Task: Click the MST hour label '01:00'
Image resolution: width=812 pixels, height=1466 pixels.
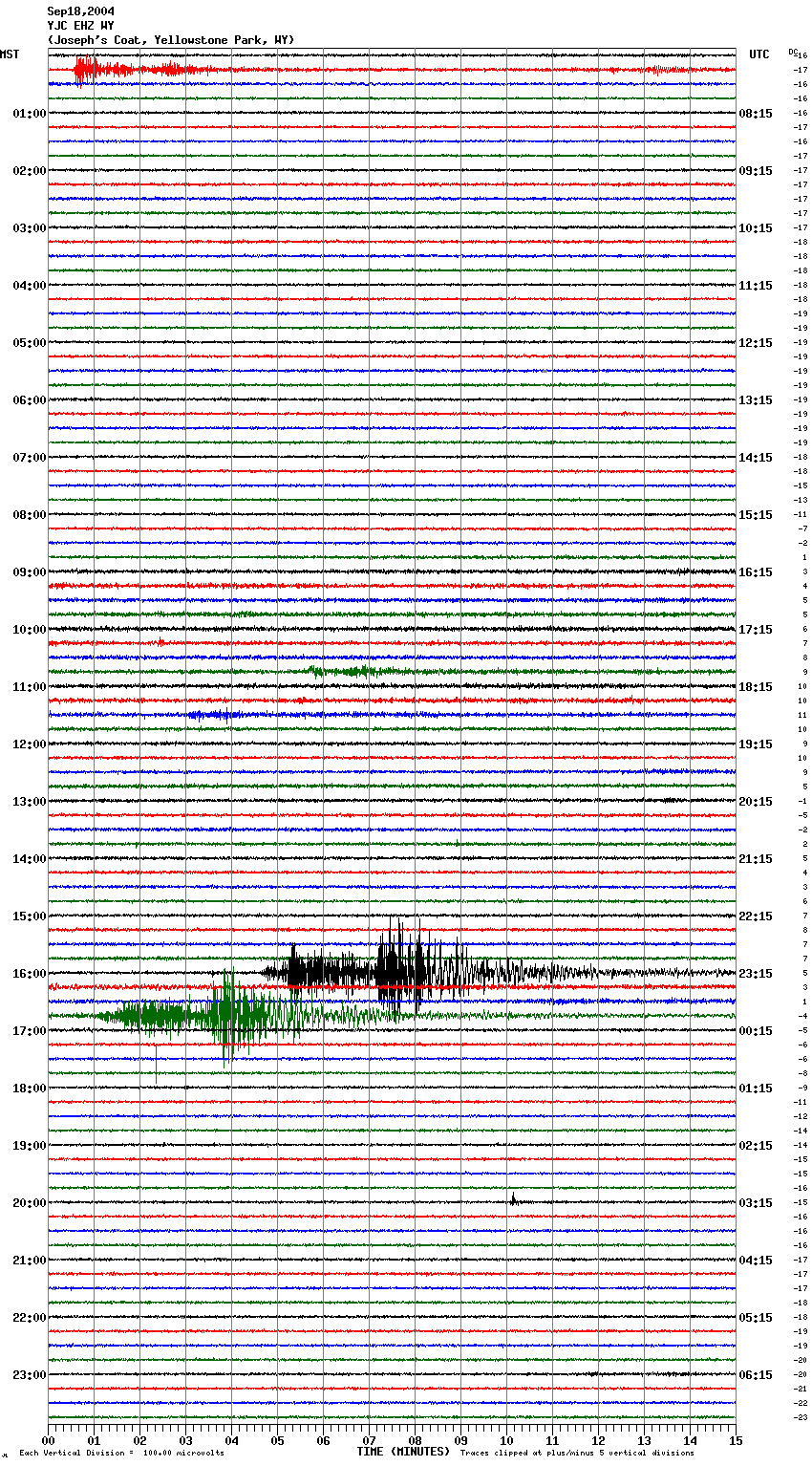Action: pyautogui.click(x=29, y=114)
